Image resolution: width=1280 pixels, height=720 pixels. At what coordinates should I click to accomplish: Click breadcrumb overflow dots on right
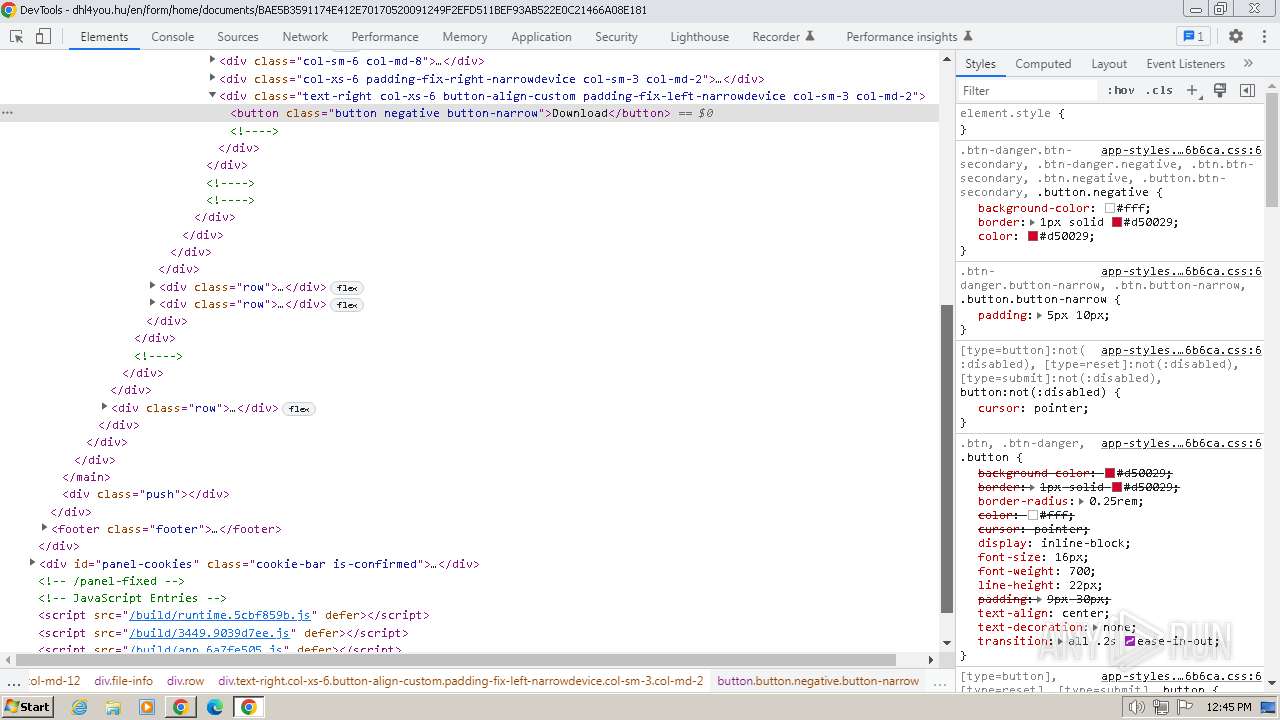click(940, 681)
